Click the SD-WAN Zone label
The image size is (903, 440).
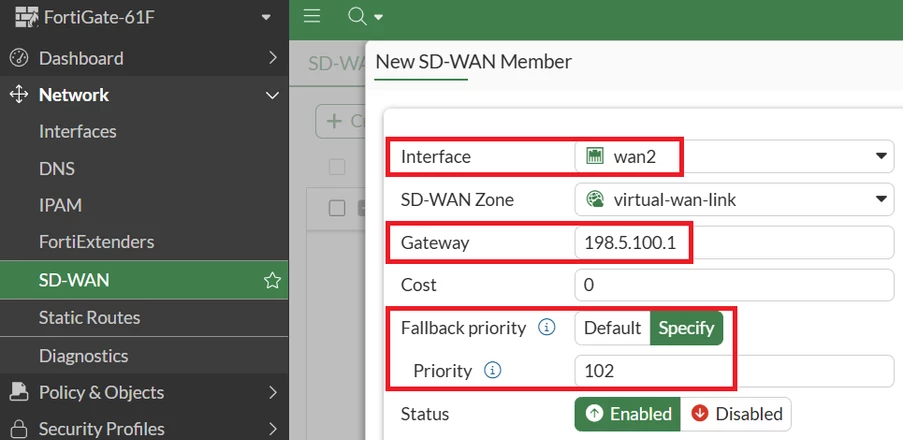click(457, 200)
